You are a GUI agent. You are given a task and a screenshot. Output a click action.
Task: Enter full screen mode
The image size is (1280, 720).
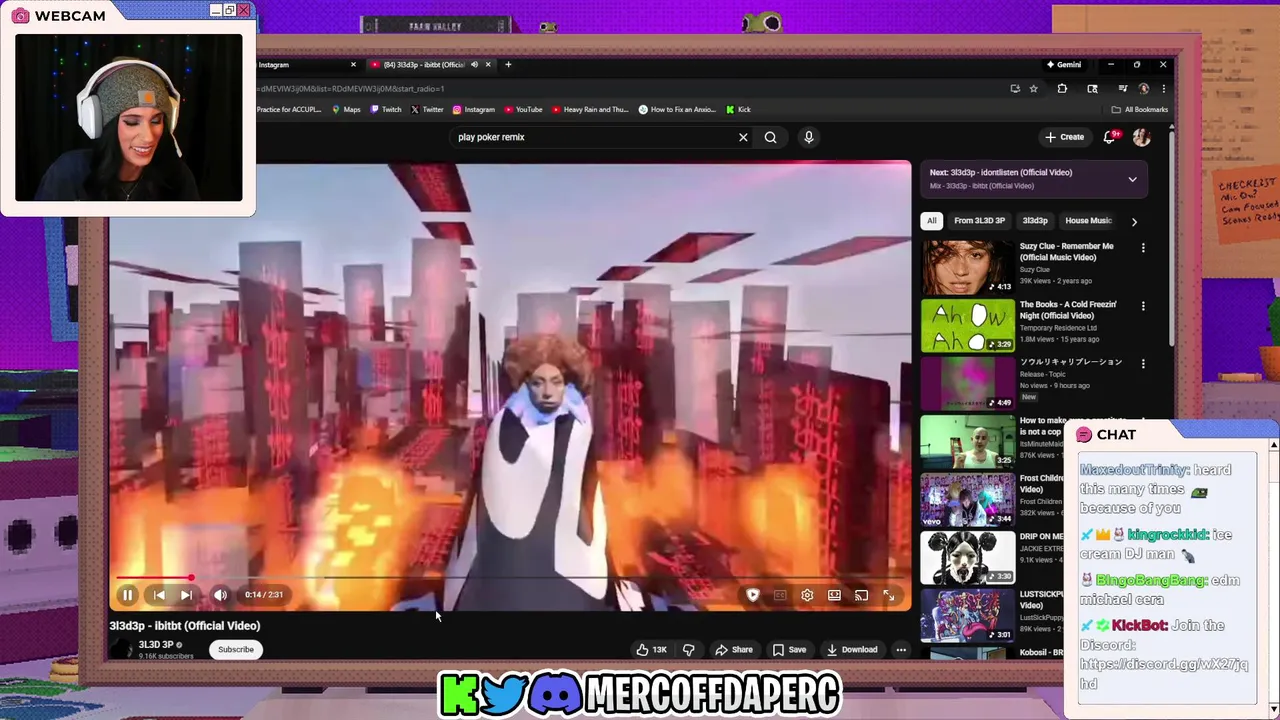pos(889,595)
